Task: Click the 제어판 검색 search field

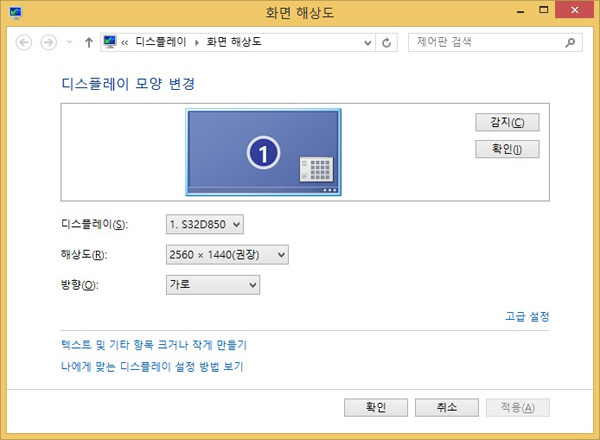Action: point(495,42)
